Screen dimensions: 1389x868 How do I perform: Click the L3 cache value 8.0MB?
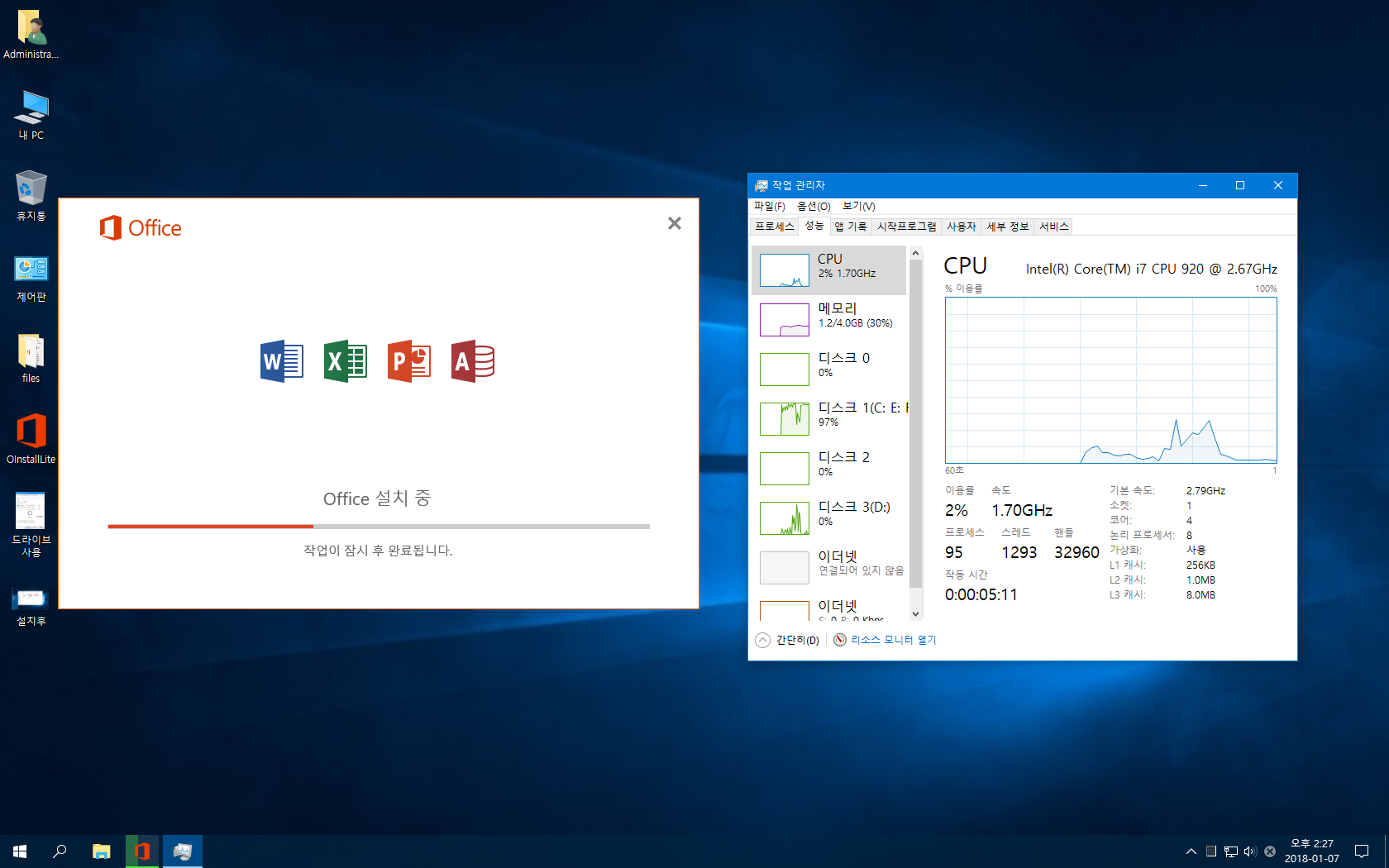(x=1200, y=595)
